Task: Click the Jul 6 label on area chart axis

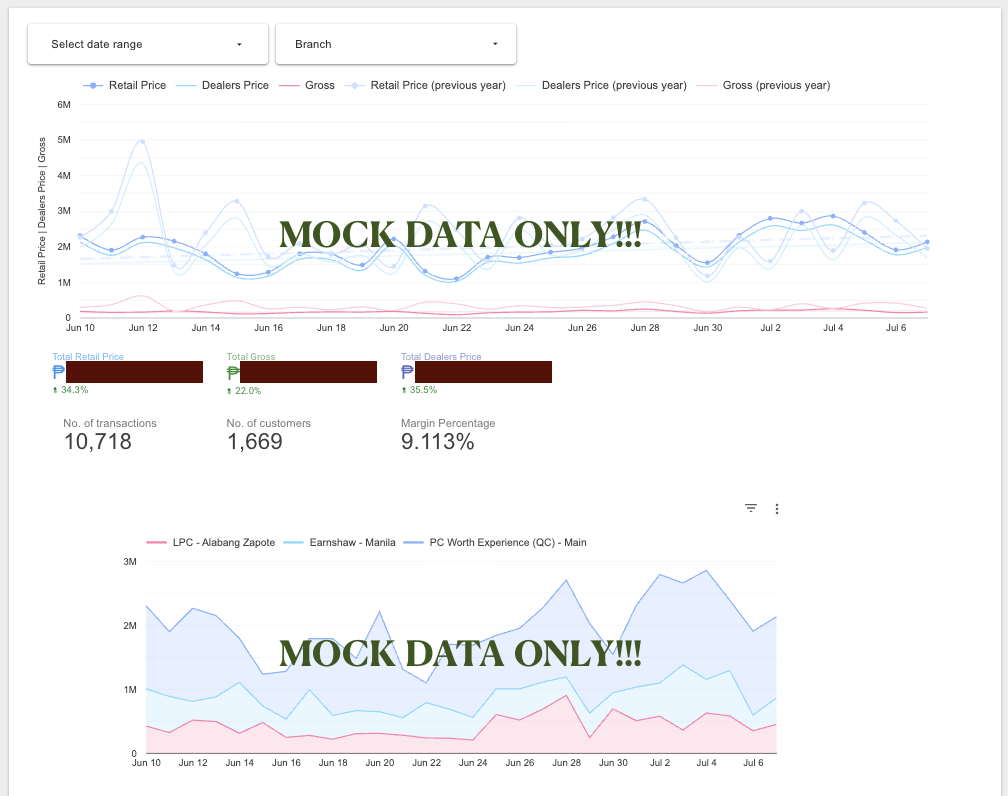Action: point(753,763)
